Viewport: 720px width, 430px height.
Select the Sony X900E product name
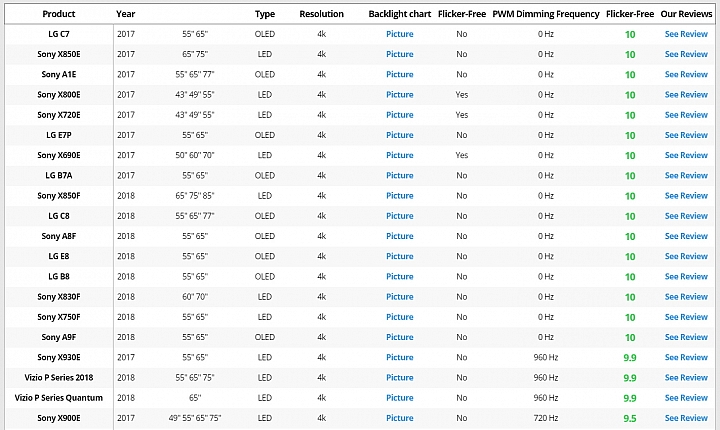point(59,418)
